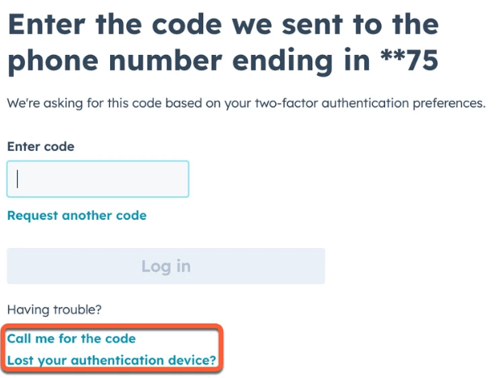Click the Having trouble? text
The image size is (500, 378).
click(54, 310)
